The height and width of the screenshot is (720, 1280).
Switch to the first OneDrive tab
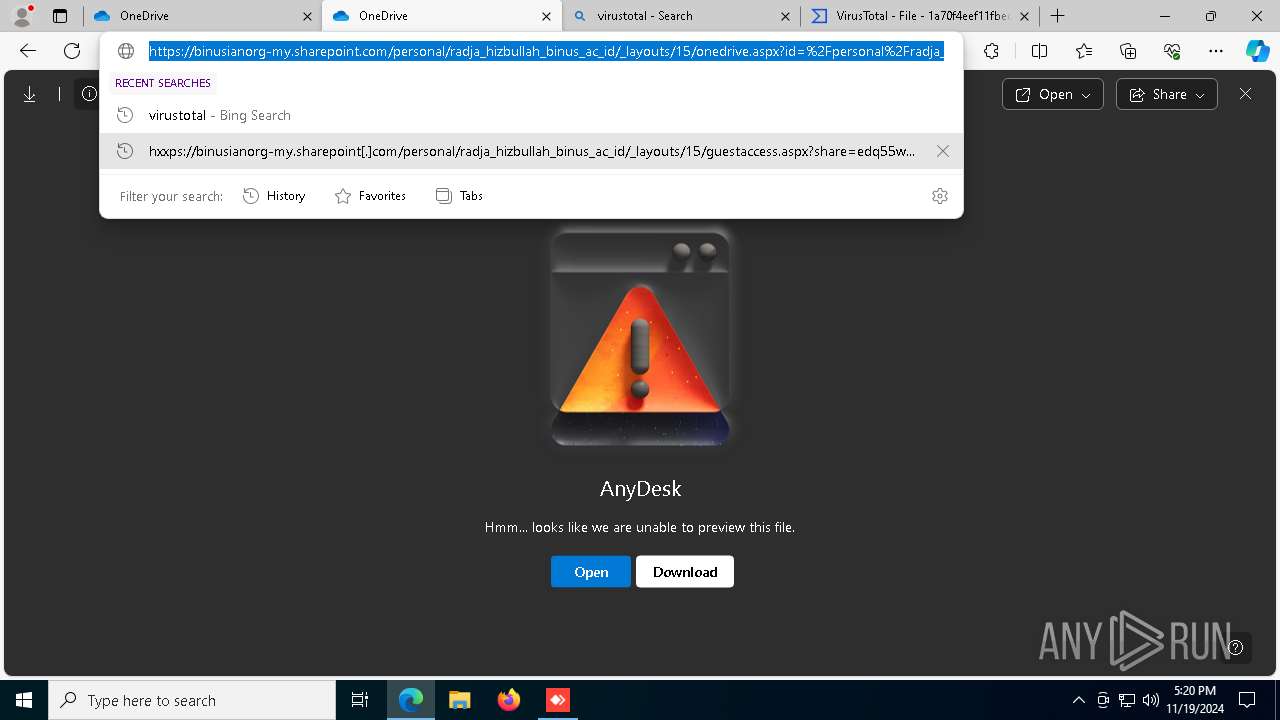200,16
